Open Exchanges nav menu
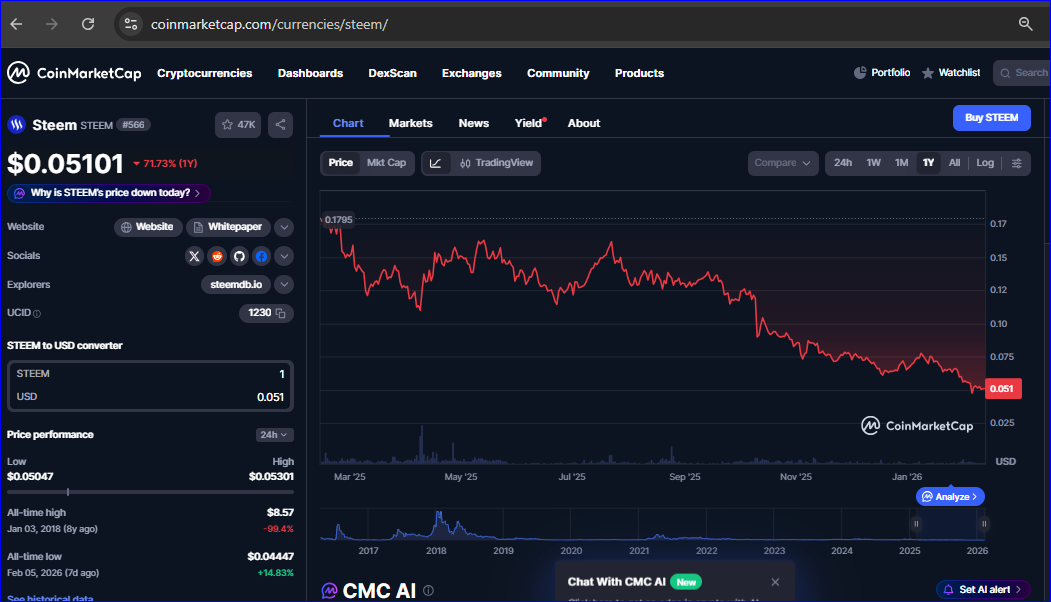 coord(471,73)
